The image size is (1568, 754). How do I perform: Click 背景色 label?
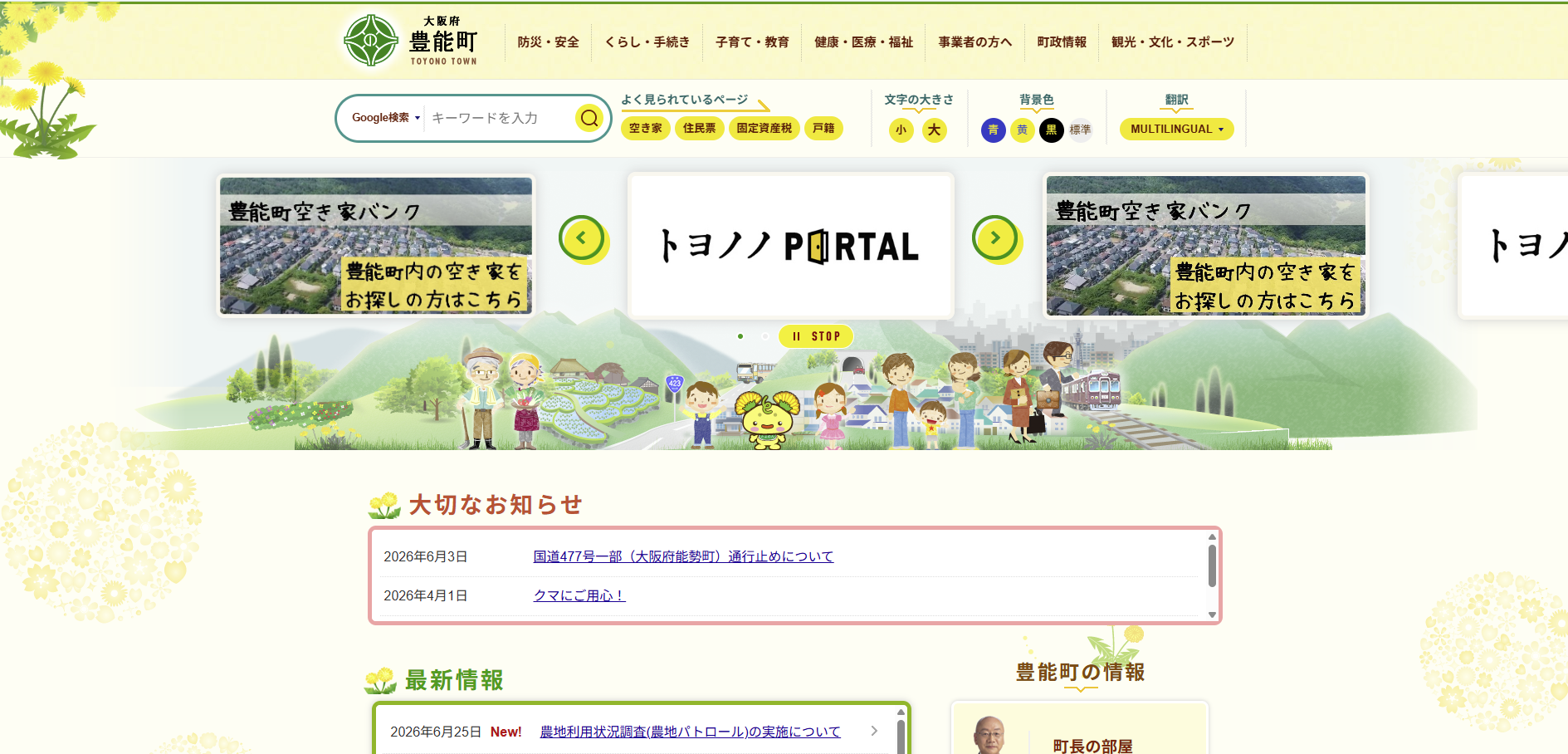tap(1037, 100)
